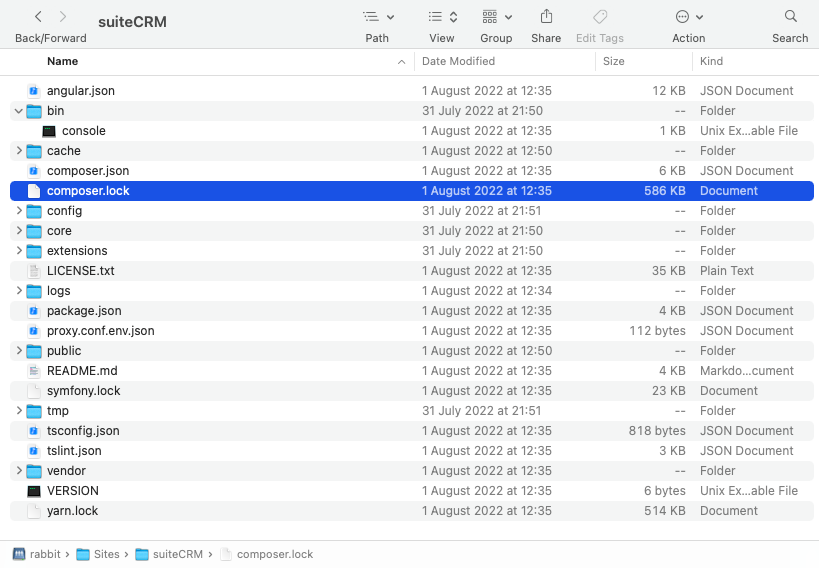Open the Action ellipsis menu

click(x=688, y=17)
